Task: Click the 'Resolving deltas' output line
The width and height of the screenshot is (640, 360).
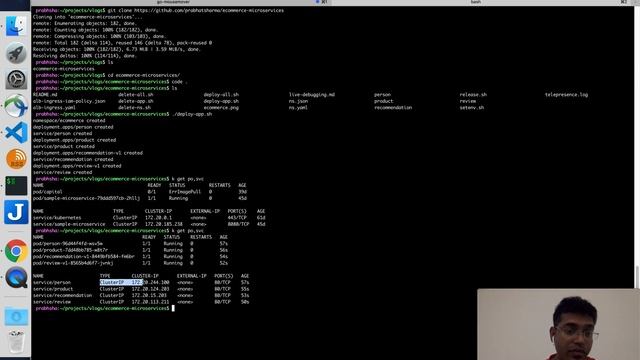Action: click(84, 56)
